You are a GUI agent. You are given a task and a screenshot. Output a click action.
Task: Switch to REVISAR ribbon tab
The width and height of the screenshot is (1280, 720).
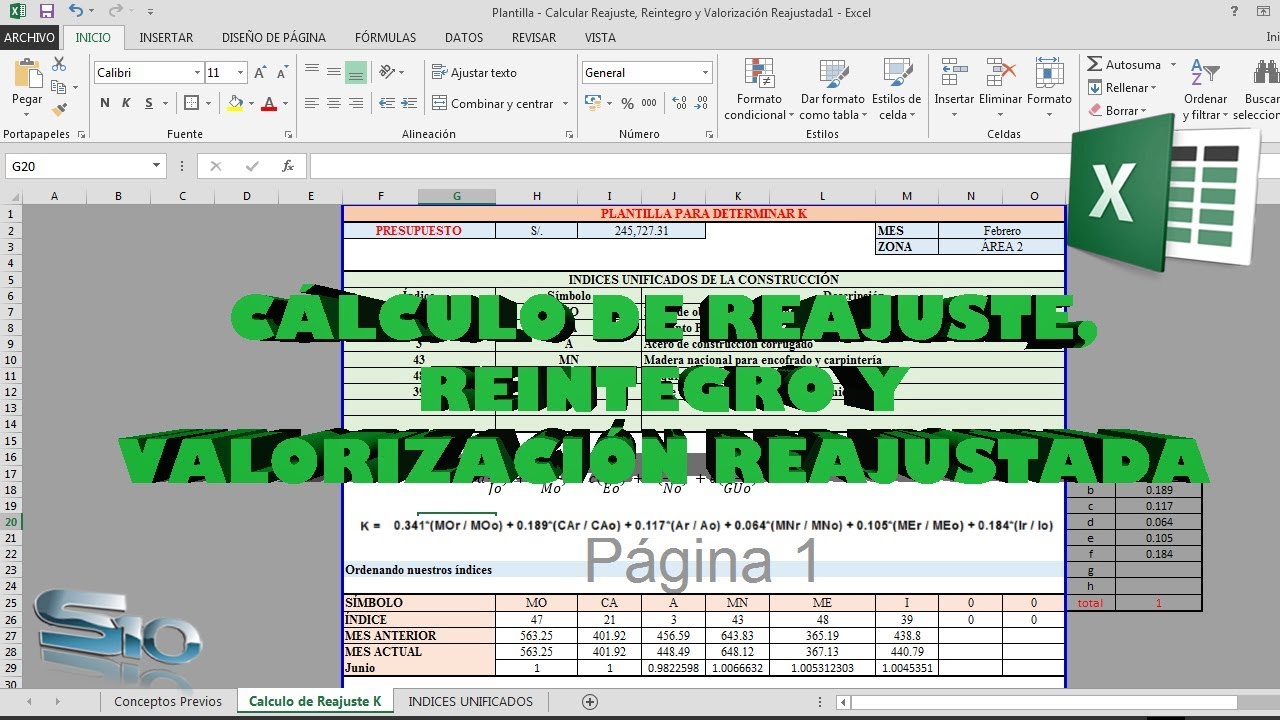click(x=534, y=37)
